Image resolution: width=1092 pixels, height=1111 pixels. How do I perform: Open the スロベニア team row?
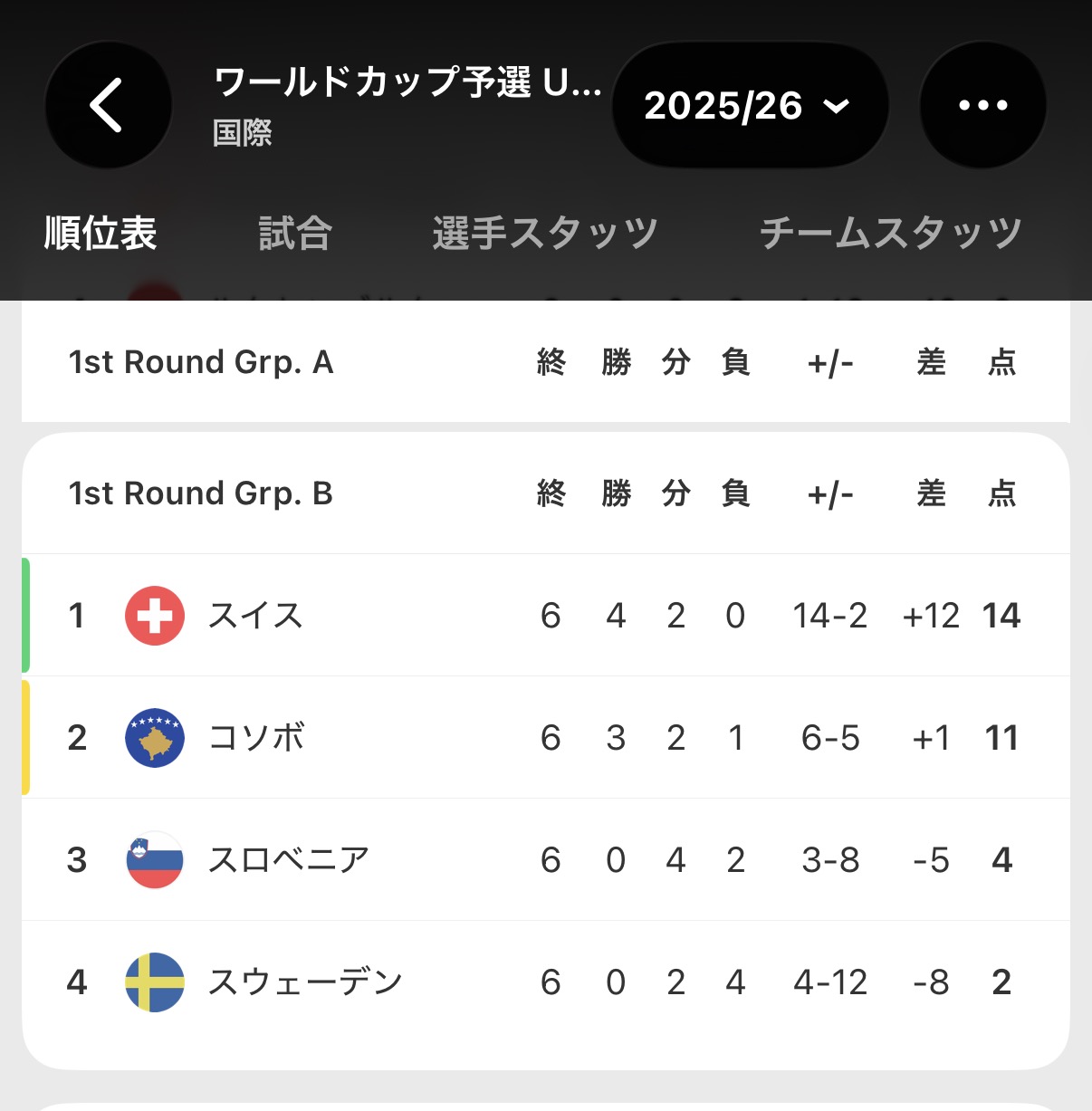coord(546,860)
